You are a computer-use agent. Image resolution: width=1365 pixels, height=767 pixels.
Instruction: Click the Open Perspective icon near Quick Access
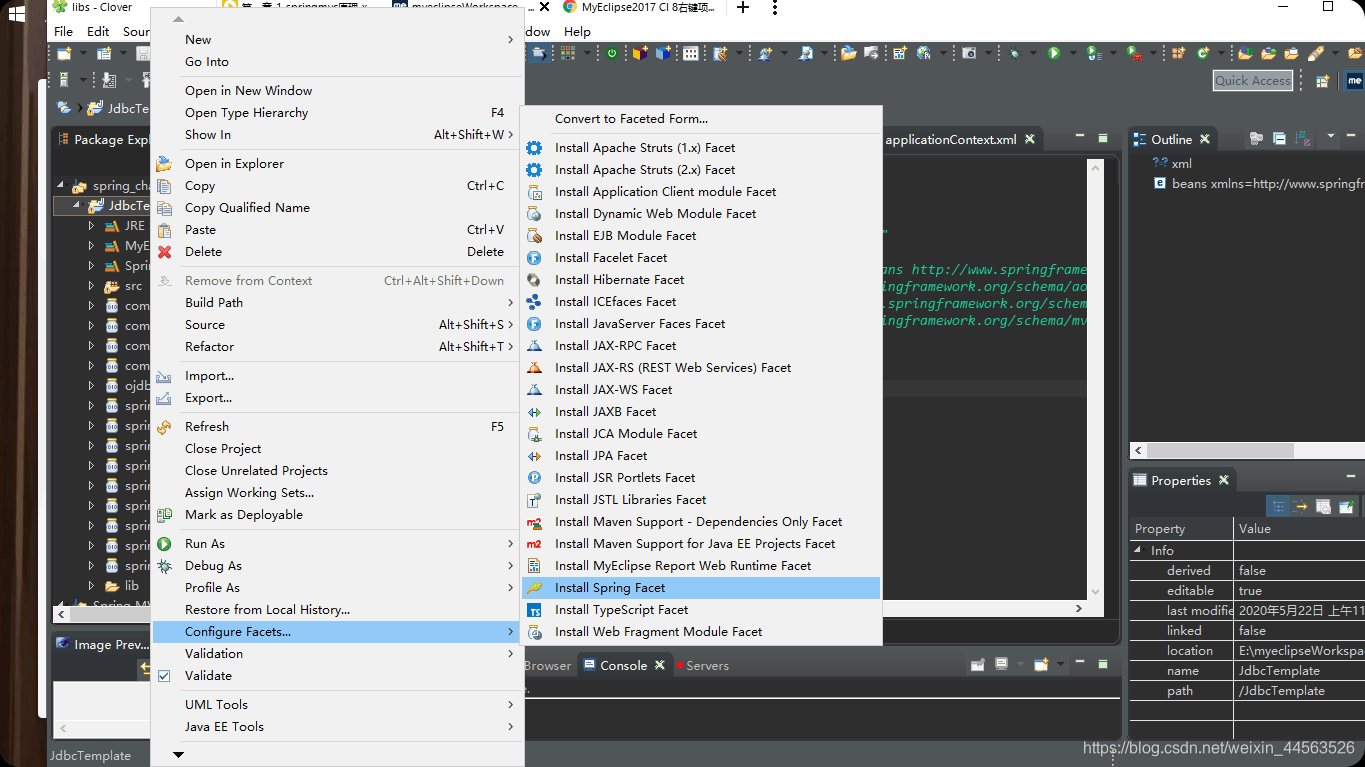coord(1322,81)
